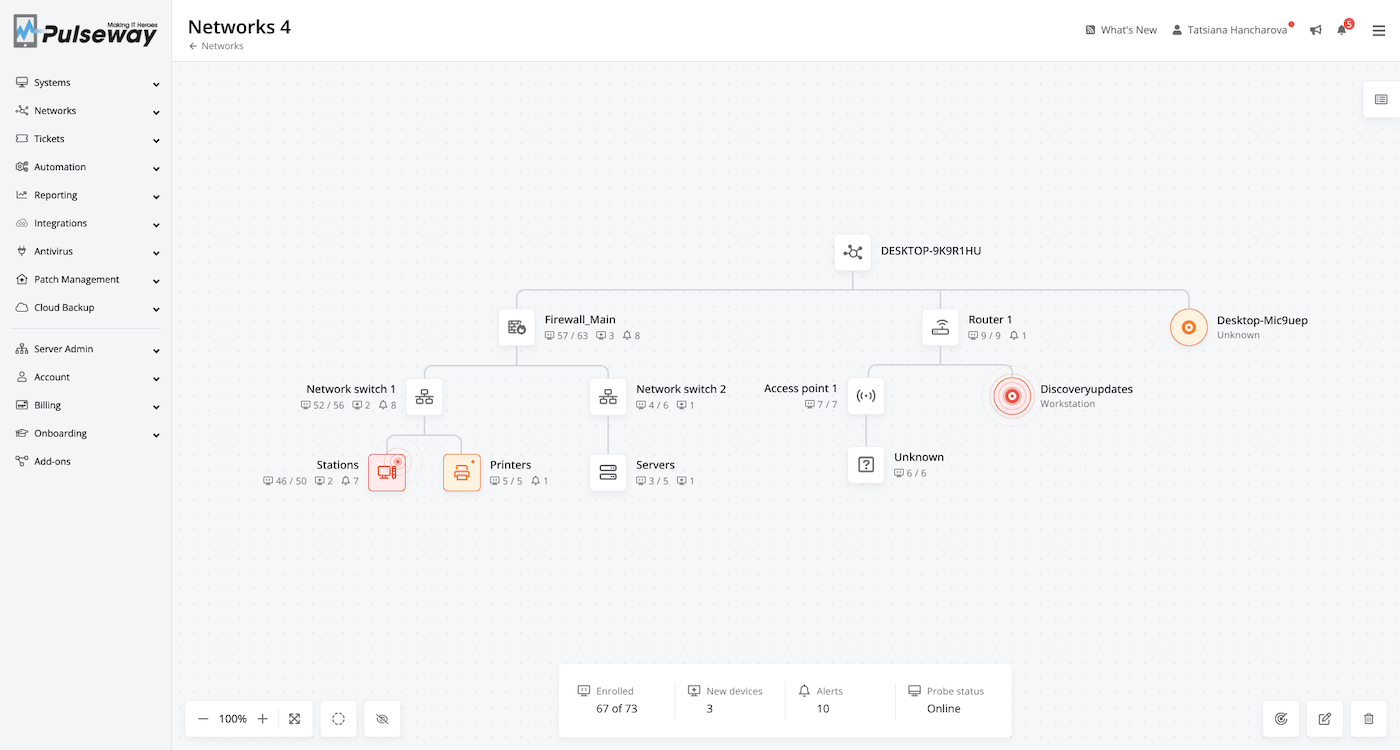Expand the Systems sidebar menu
The image size is (1400, 750).
[x=86, y=83]
